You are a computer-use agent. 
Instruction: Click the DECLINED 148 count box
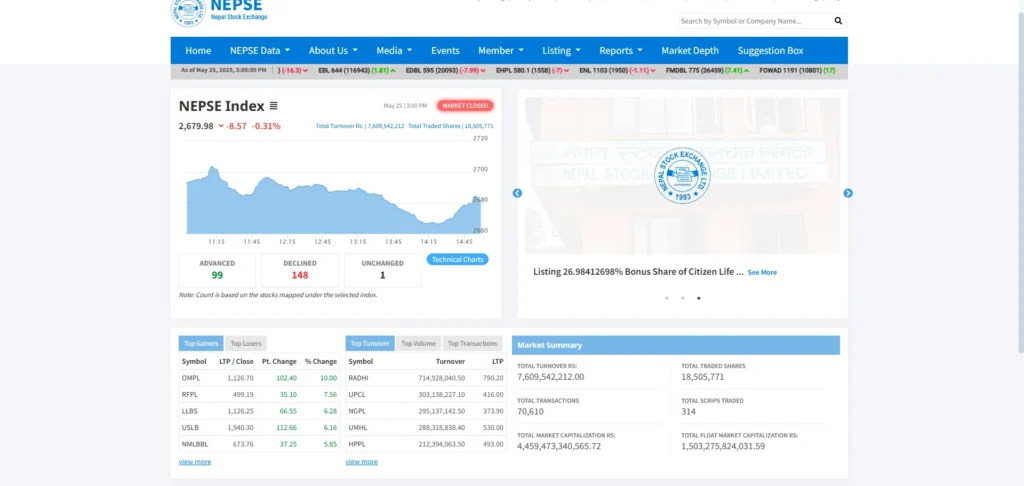coord(300,270)
